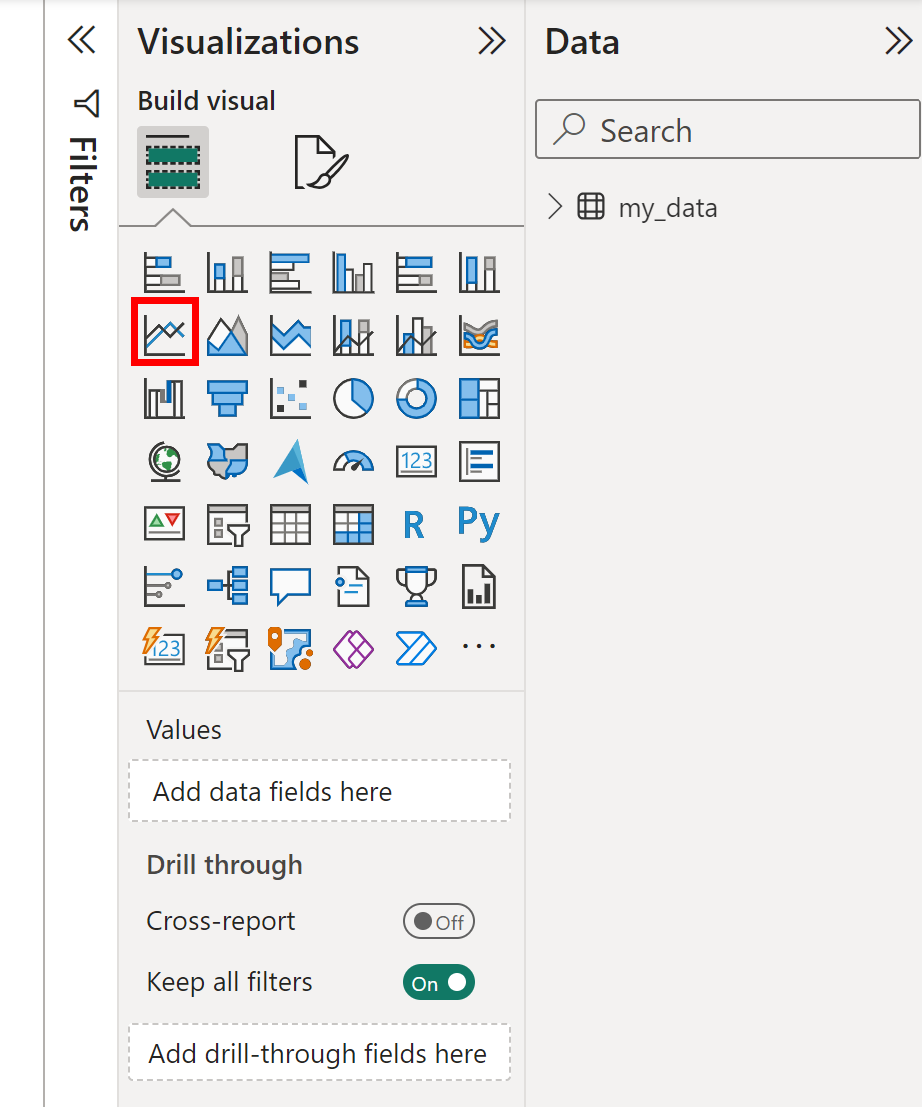Select the Python visual
The height and width of the screenshot is (1107, 922).
tap(478, 524)
